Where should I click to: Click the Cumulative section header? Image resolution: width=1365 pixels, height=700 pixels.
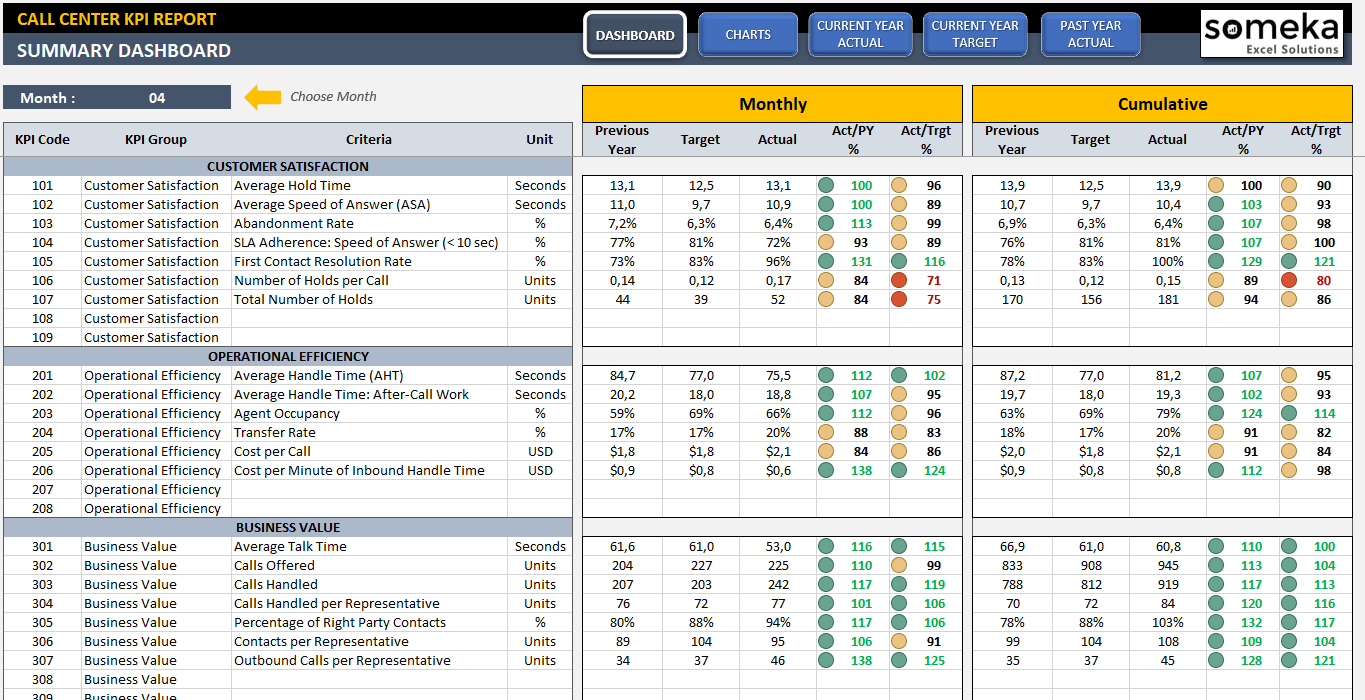(1162, 104)
